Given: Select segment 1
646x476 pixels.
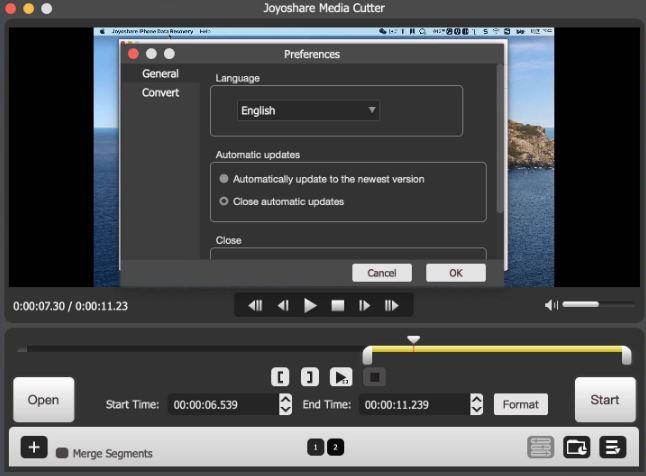Looking at the screenshot, I should coord(316,447).
